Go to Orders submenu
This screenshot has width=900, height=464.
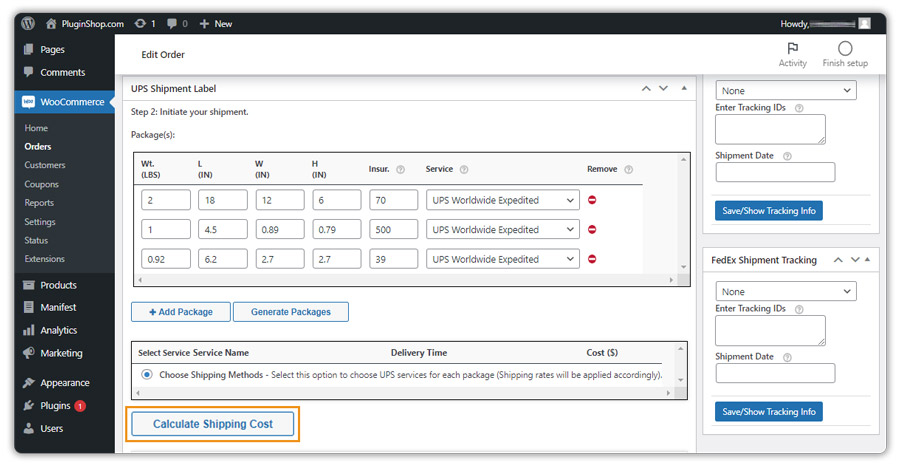[38, 146]
